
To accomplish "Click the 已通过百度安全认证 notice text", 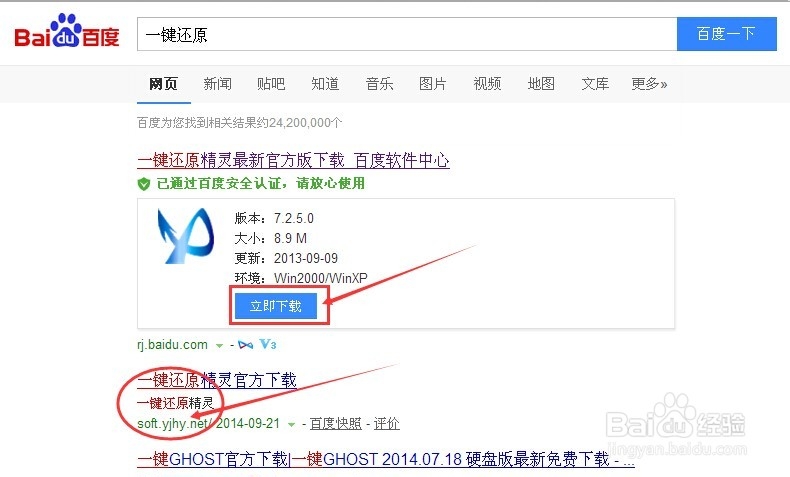I will pos(260,183).
